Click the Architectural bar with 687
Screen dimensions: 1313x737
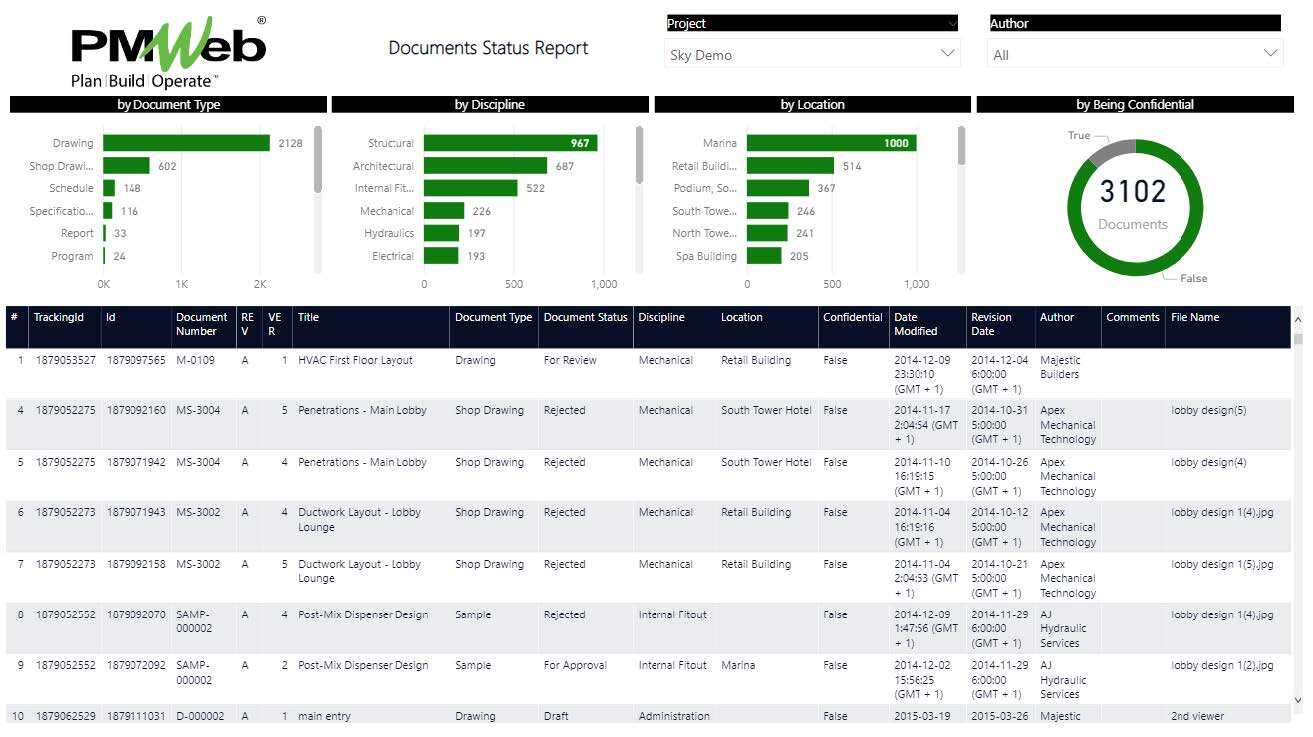tap(485, 166)
